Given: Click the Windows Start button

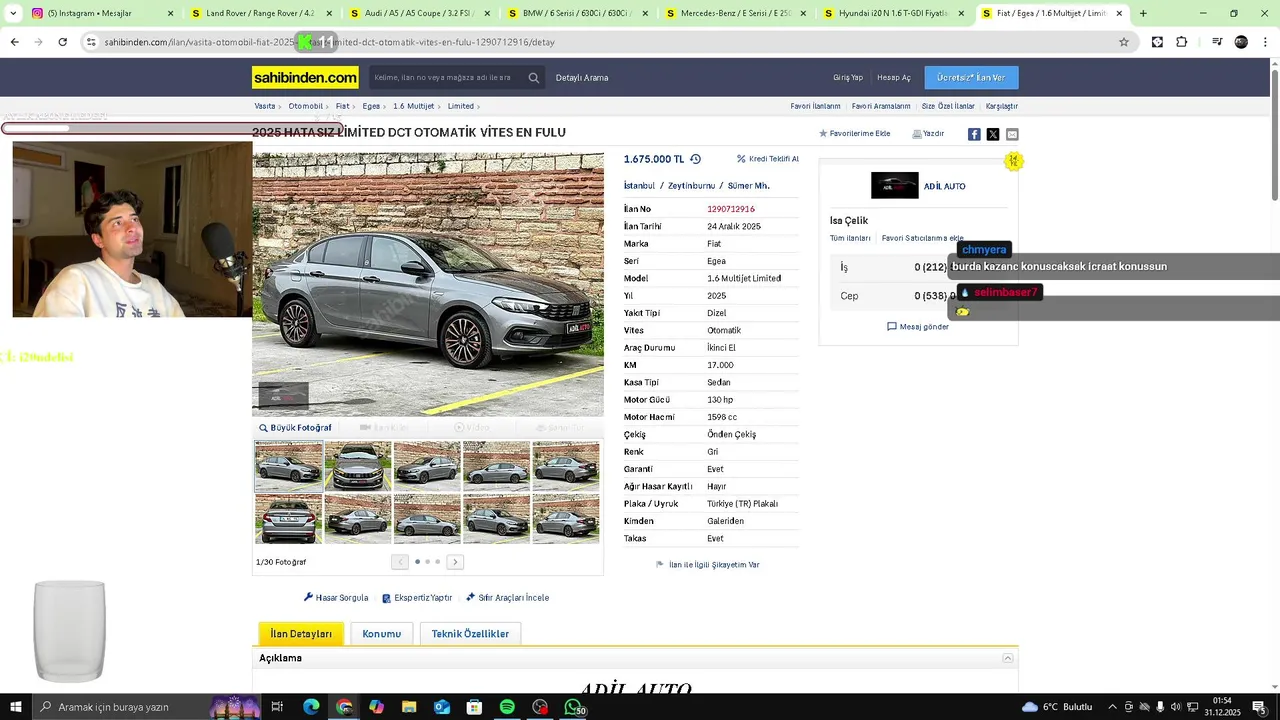Looking at the screenshot, I should pos(15,707).
